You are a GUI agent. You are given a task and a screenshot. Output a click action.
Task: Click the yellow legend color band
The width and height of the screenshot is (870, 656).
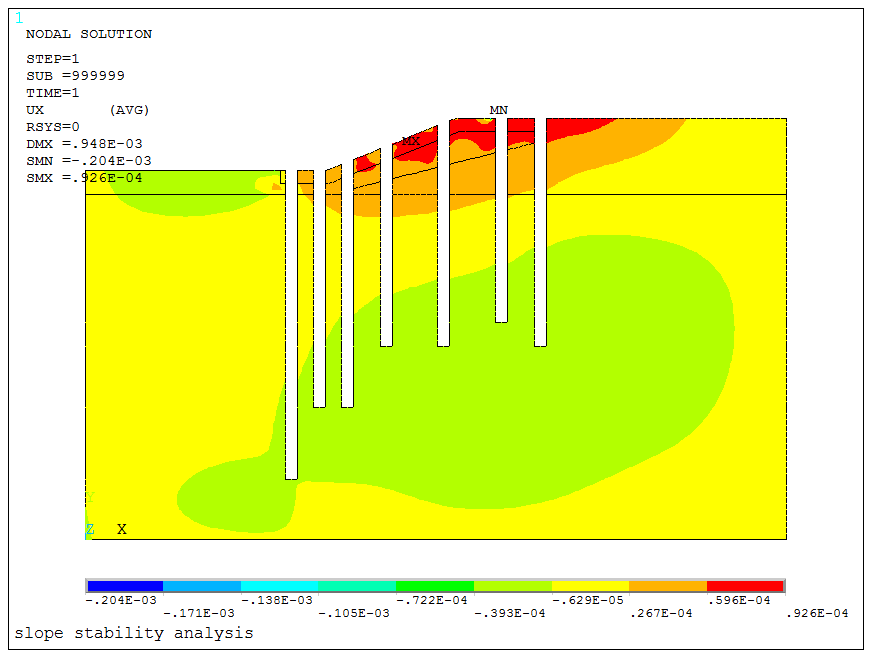coord(590,586)
